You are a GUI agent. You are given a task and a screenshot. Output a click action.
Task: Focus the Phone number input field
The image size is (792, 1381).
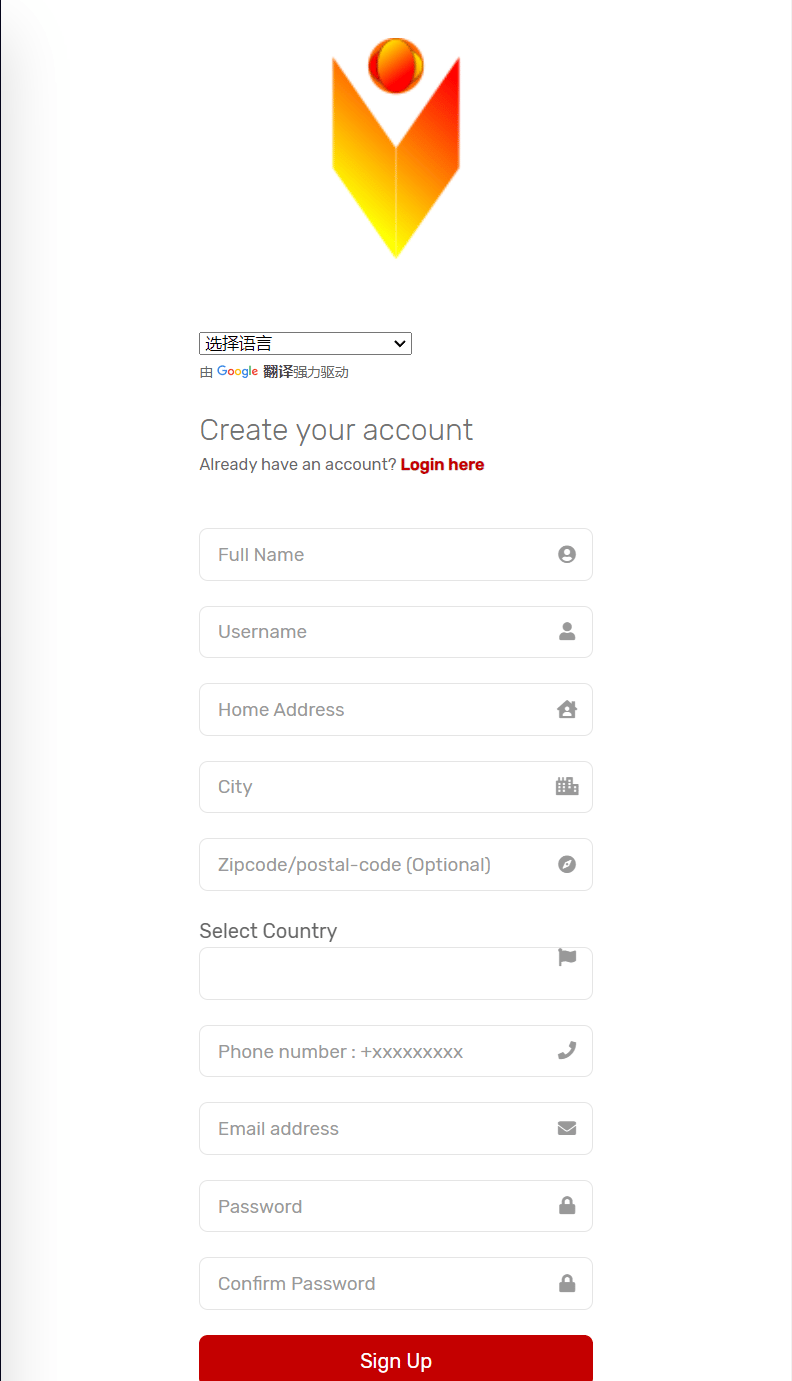396,1051
